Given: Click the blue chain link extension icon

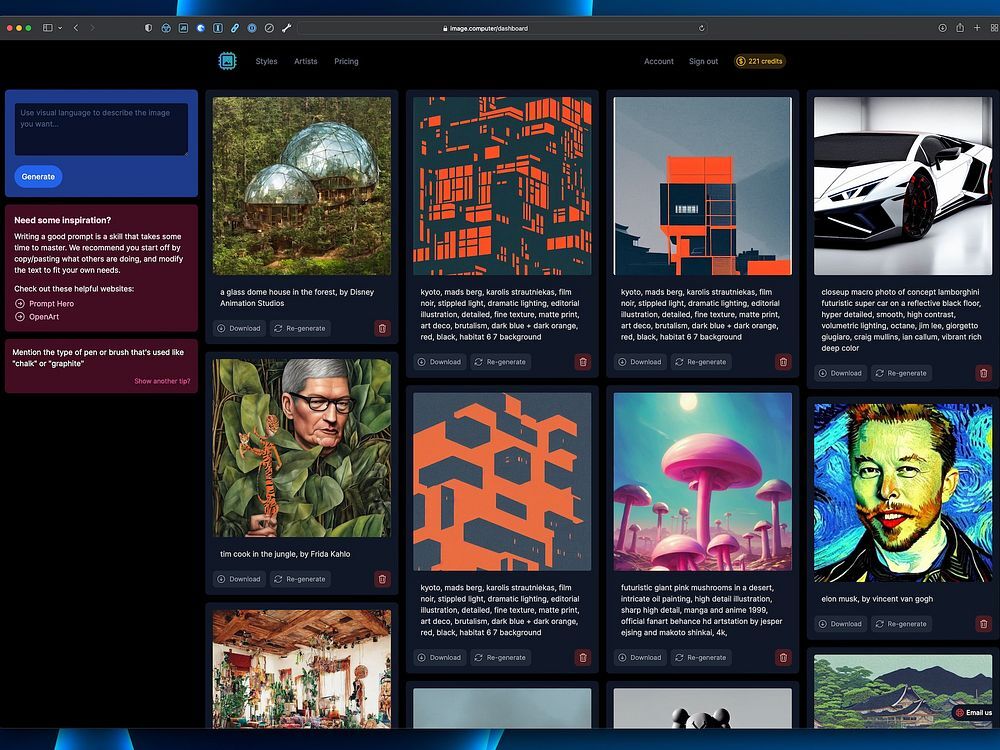Looking at the screenshot, I should coord(235,28).
